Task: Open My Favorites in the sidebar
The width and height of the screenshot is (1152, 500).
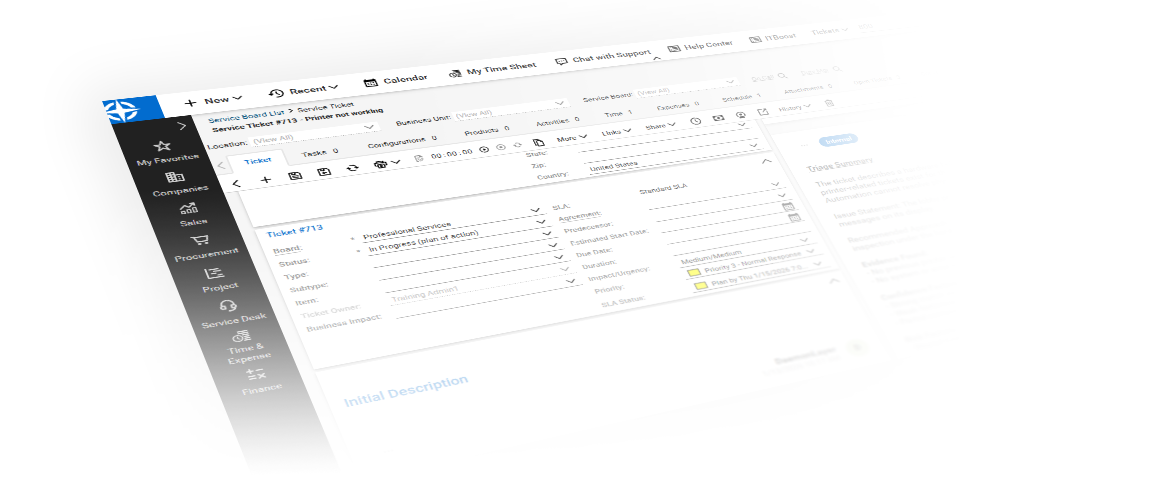Action: (166, 152)
